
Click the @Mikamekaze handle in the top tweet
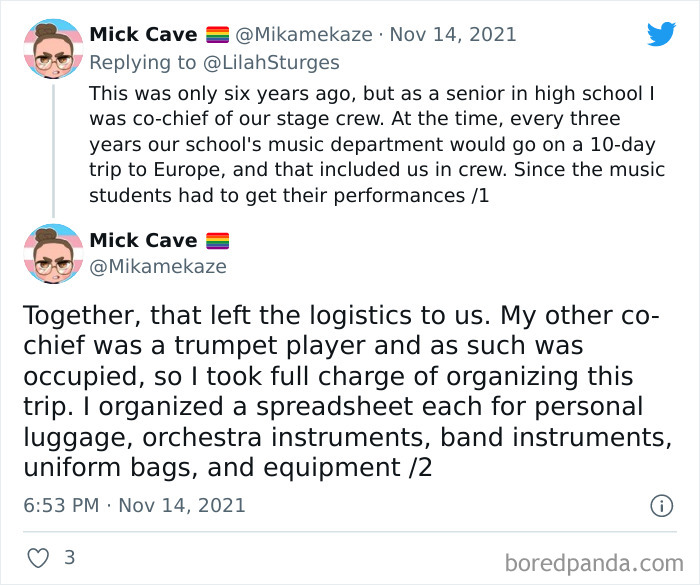point(303,35)
